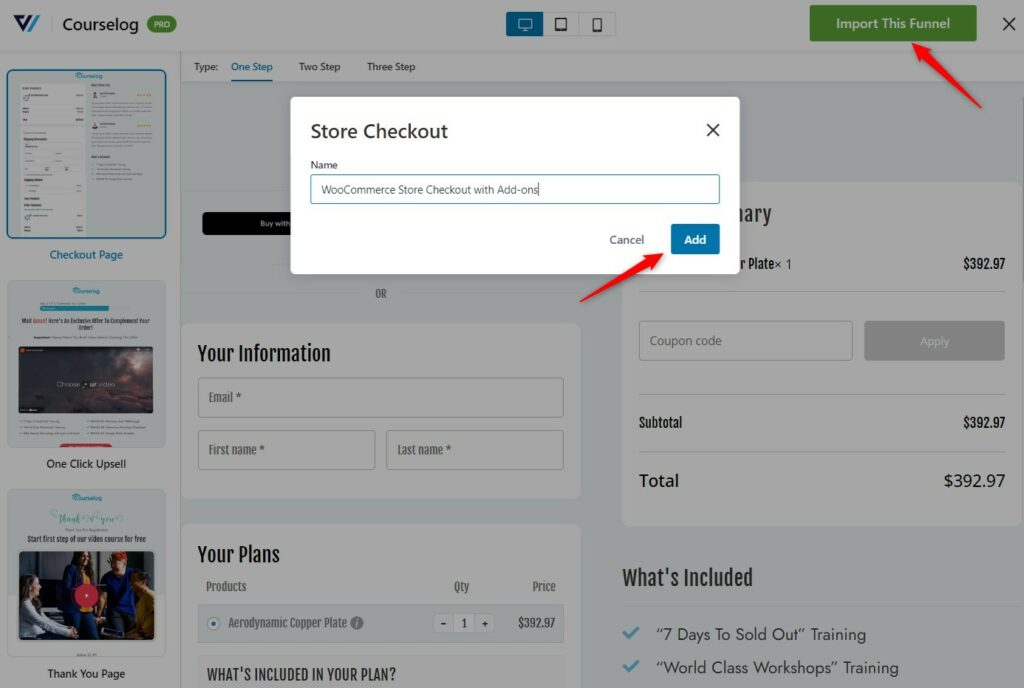
Task: Click the product price $392.97 in Your Plans
Action: (x=536, y=623)
